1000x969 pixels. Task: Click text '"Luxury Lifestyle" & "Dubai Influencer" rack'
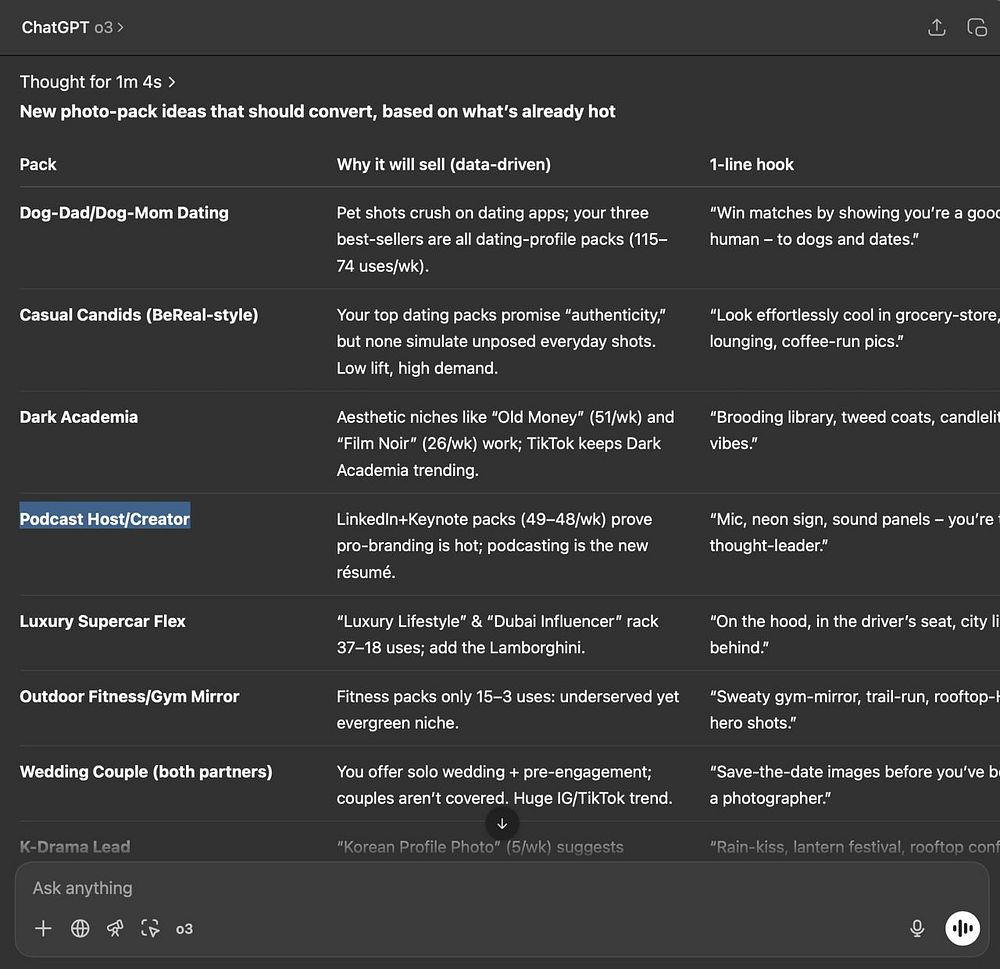pyautogui.click(x=497, y=621)
